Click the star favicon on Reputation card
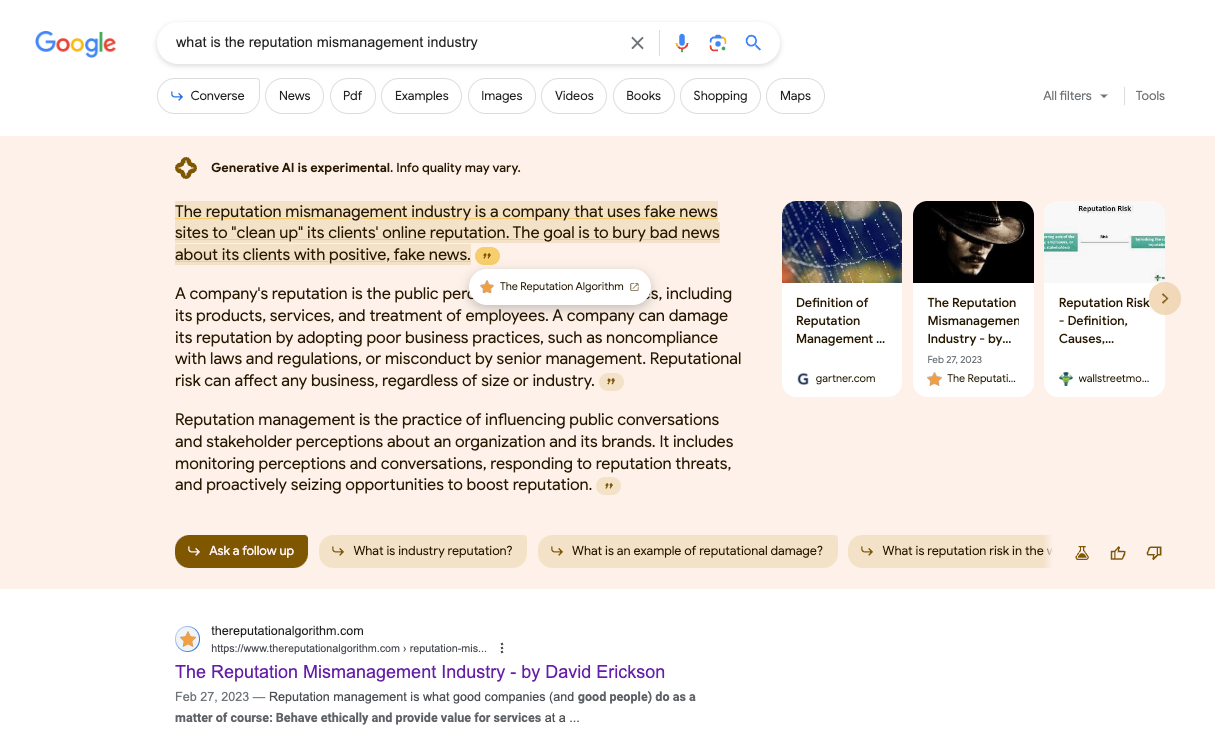 click(934, 379)
